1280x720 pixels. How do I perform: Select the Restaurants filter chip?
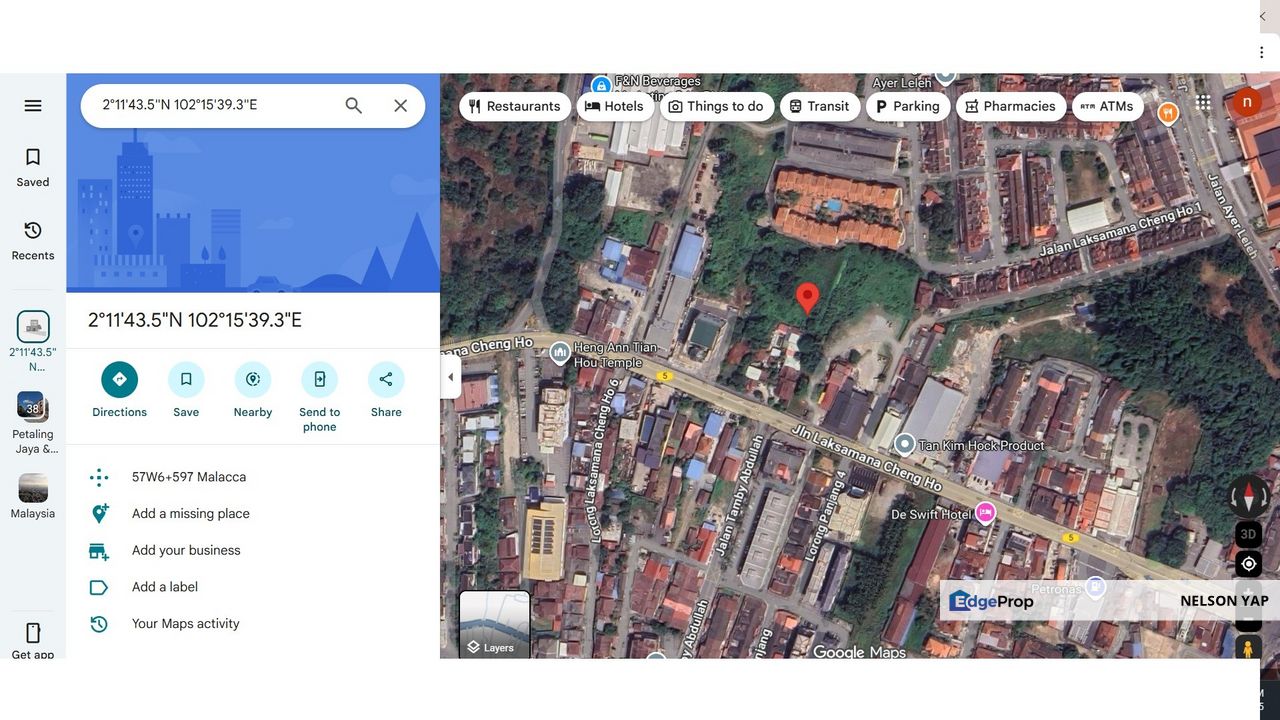[x=515, y=107]
